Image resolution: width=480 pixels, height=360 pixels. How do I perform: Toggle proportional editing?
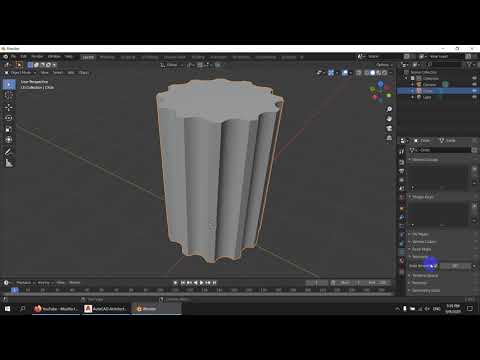click(217, 65)
